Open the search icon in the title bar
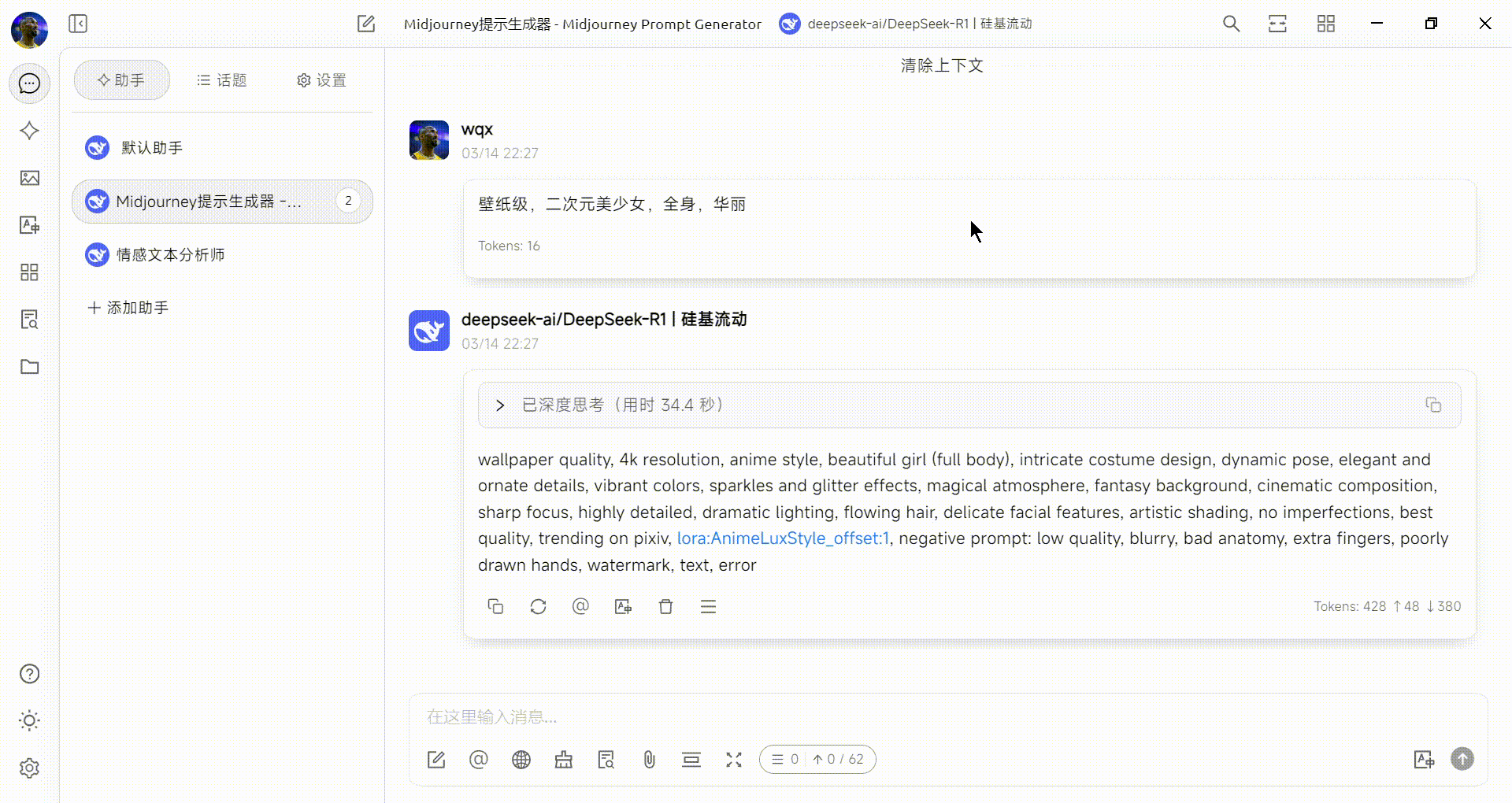The width and height of the screenshot is (1512, 803). (x=1232, y=24)
